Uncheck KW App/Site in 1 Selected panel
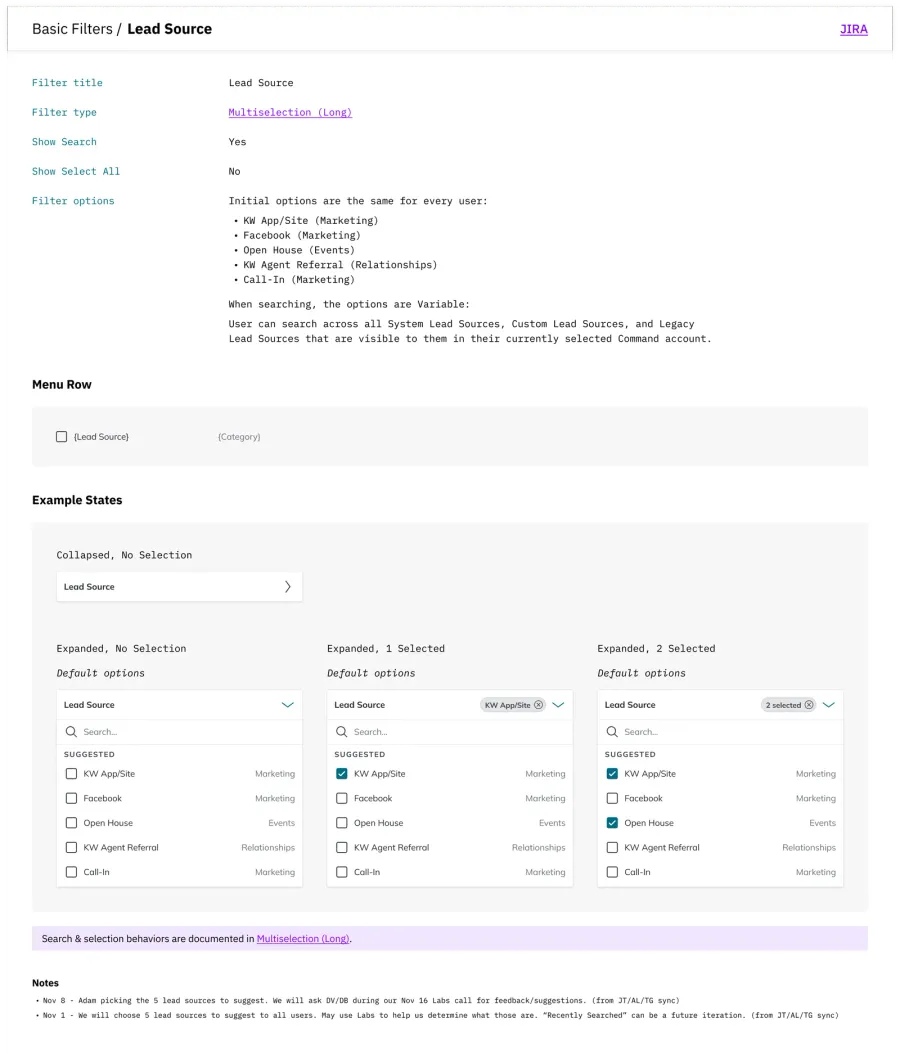900x1054 pixels. pos(341,774)
